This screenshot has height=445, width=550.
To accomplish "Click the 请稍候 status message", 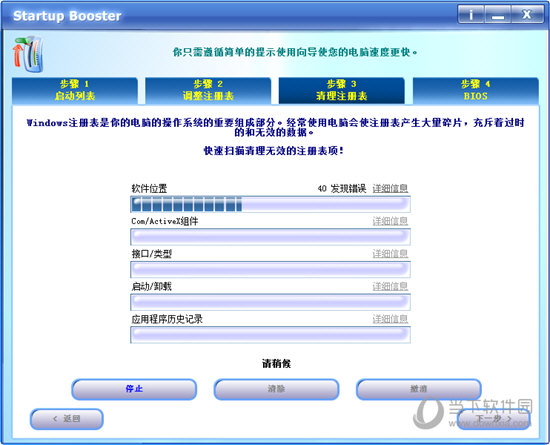I will (x=276, y=364).
